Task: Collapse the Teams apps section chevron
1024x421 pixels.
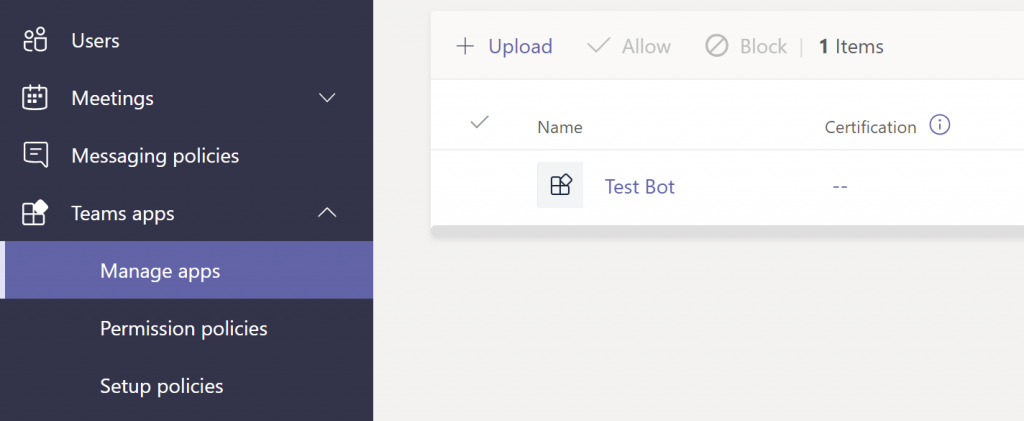Action: (327, 213)
